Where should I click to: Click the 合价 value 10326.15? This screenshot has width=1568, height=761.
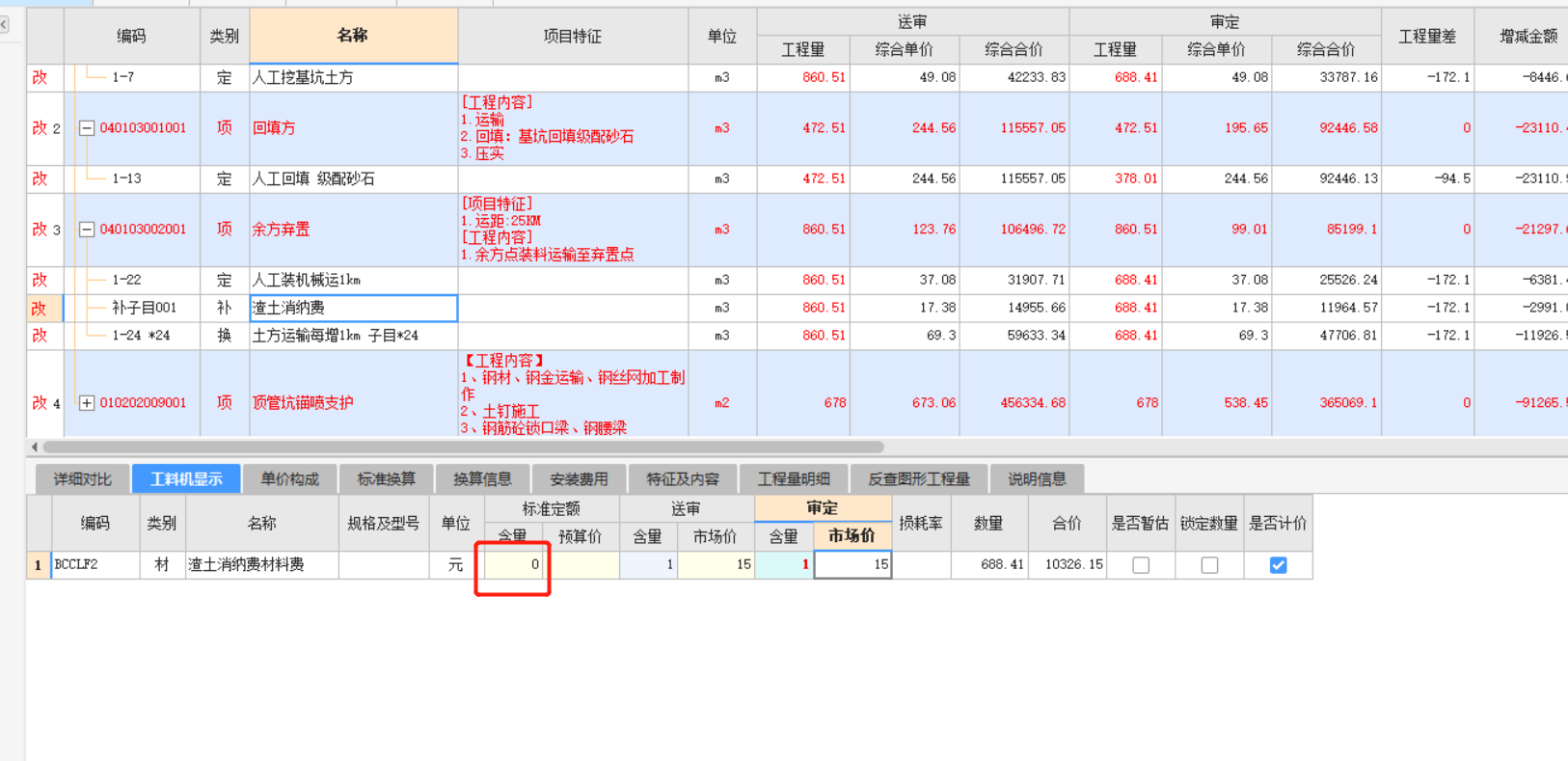pos(1067,564)
